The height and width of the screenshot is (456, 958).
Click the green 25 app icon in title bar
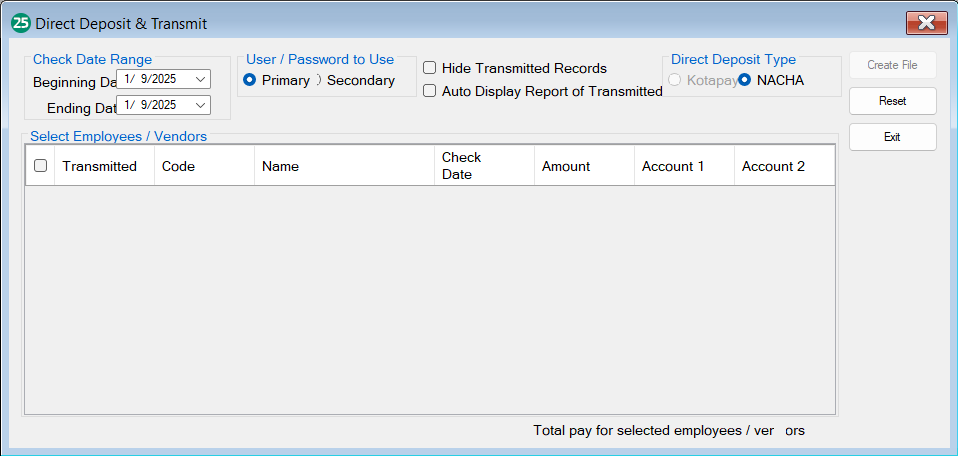20,22
